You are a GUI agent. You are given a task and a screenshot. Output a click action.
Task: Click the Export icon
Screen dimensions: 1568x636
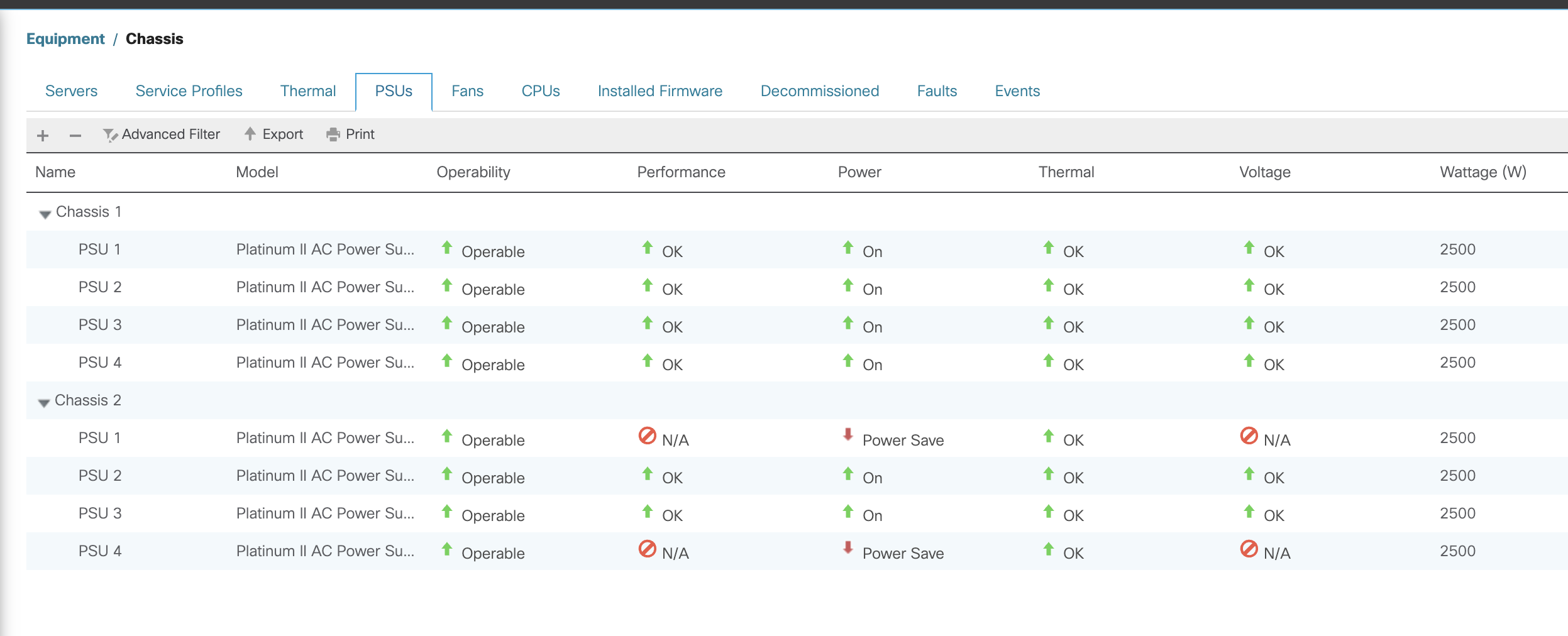pos(273,134)
